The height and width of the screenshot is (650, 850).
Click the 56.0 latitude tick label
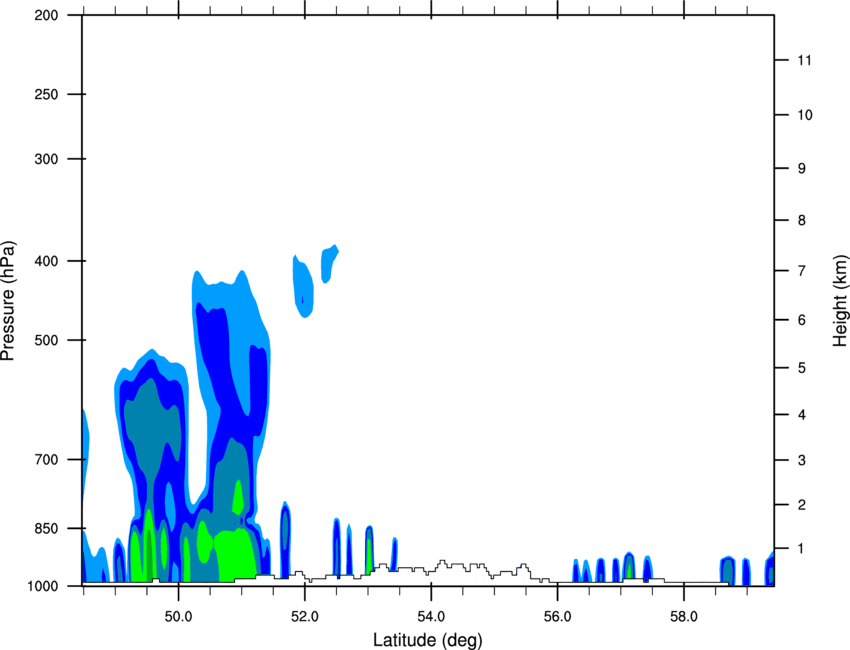coord(557,617)
